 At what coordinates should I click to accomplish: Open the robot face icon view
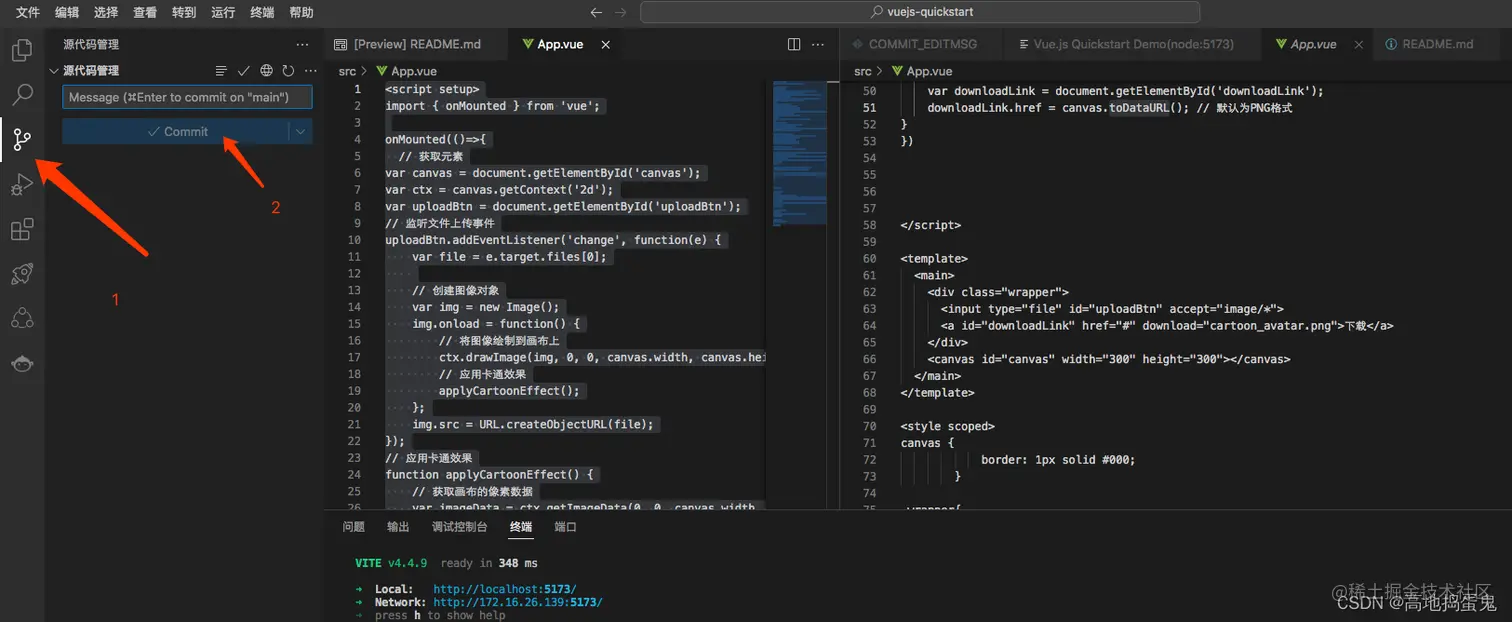click(x=22, y=364)
